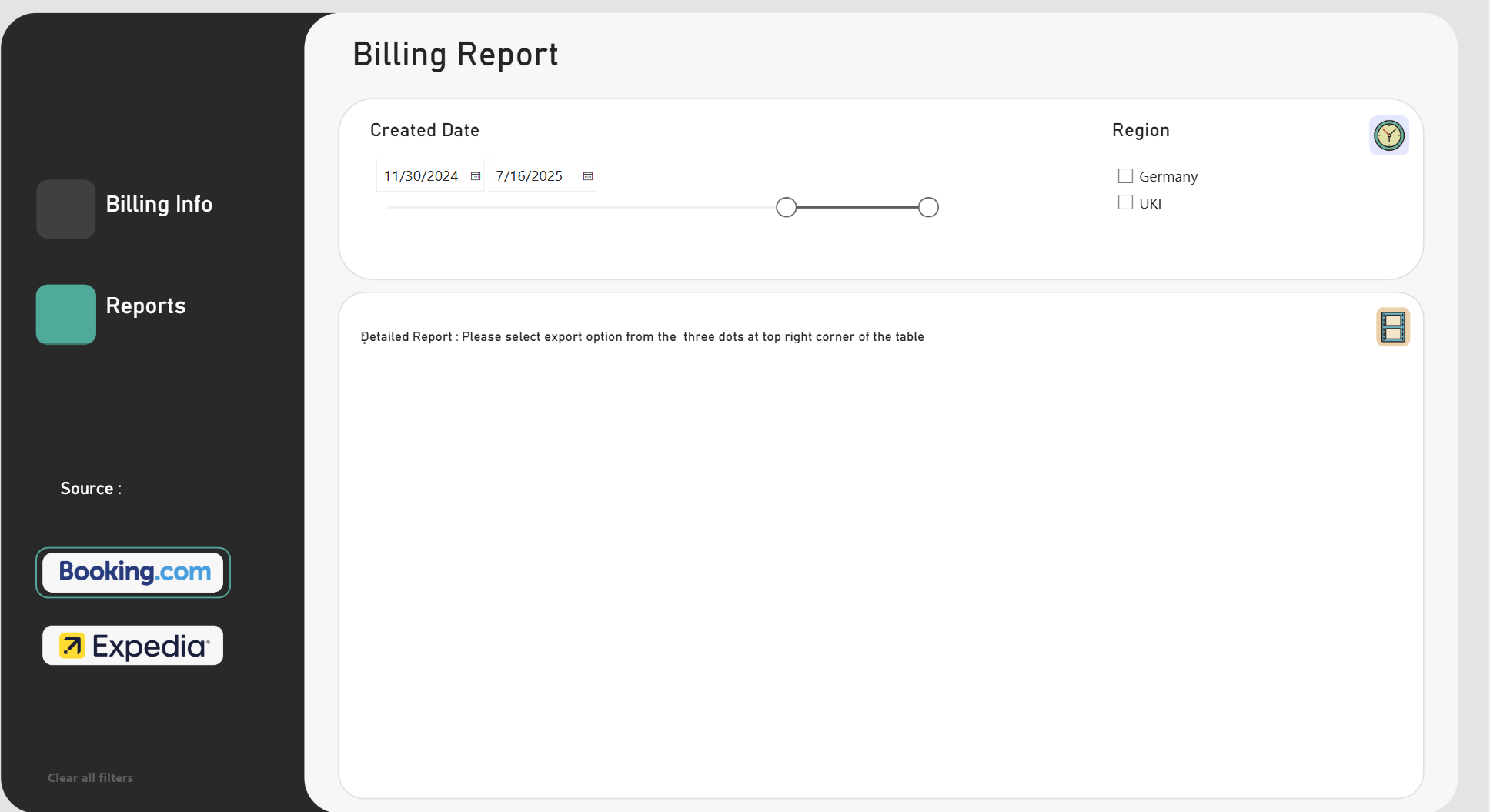Open the Billing Info page

[159, 204]
